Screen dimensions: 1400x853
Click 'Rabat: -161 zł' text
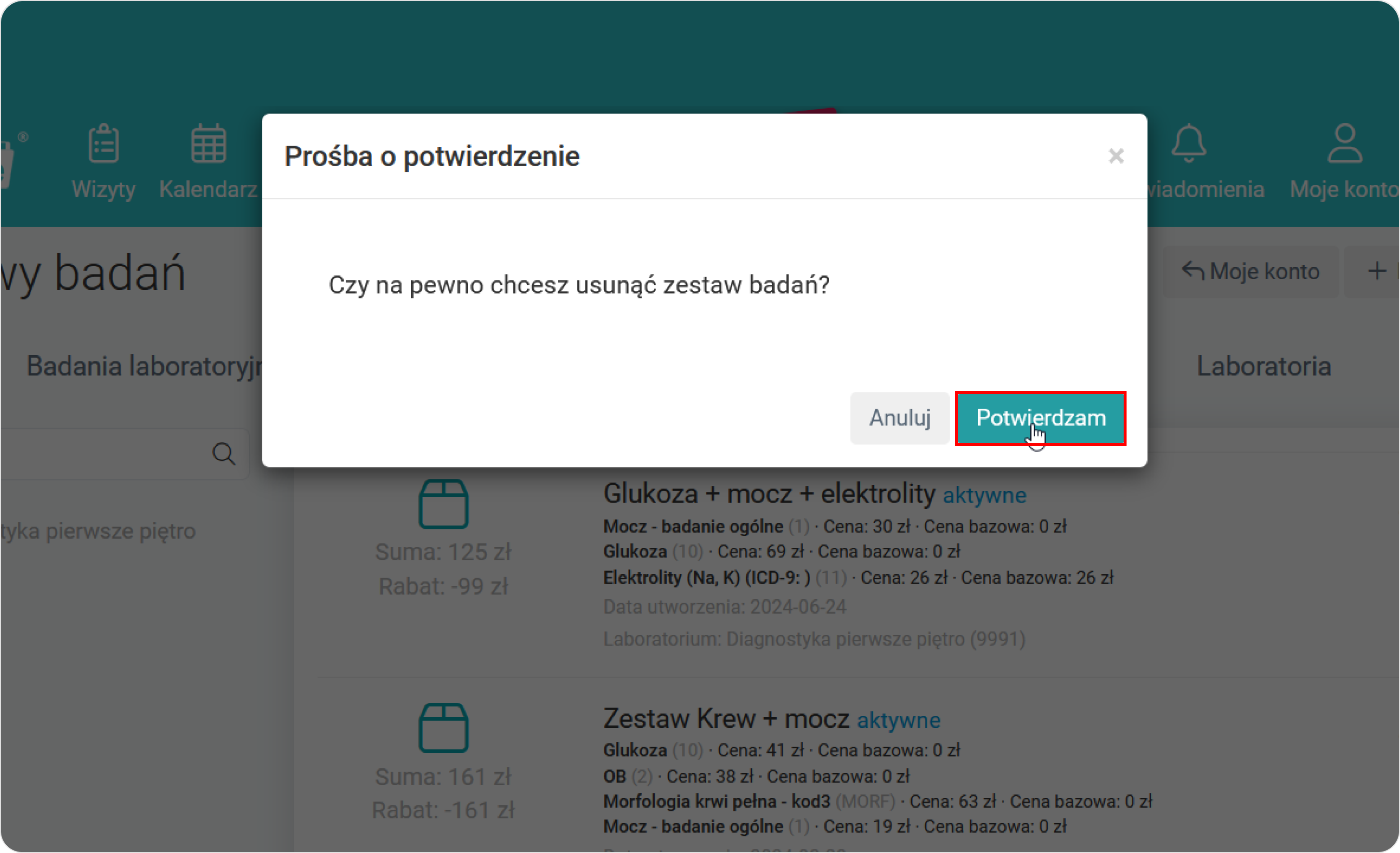pyautogui.click(x=443, y=810)
